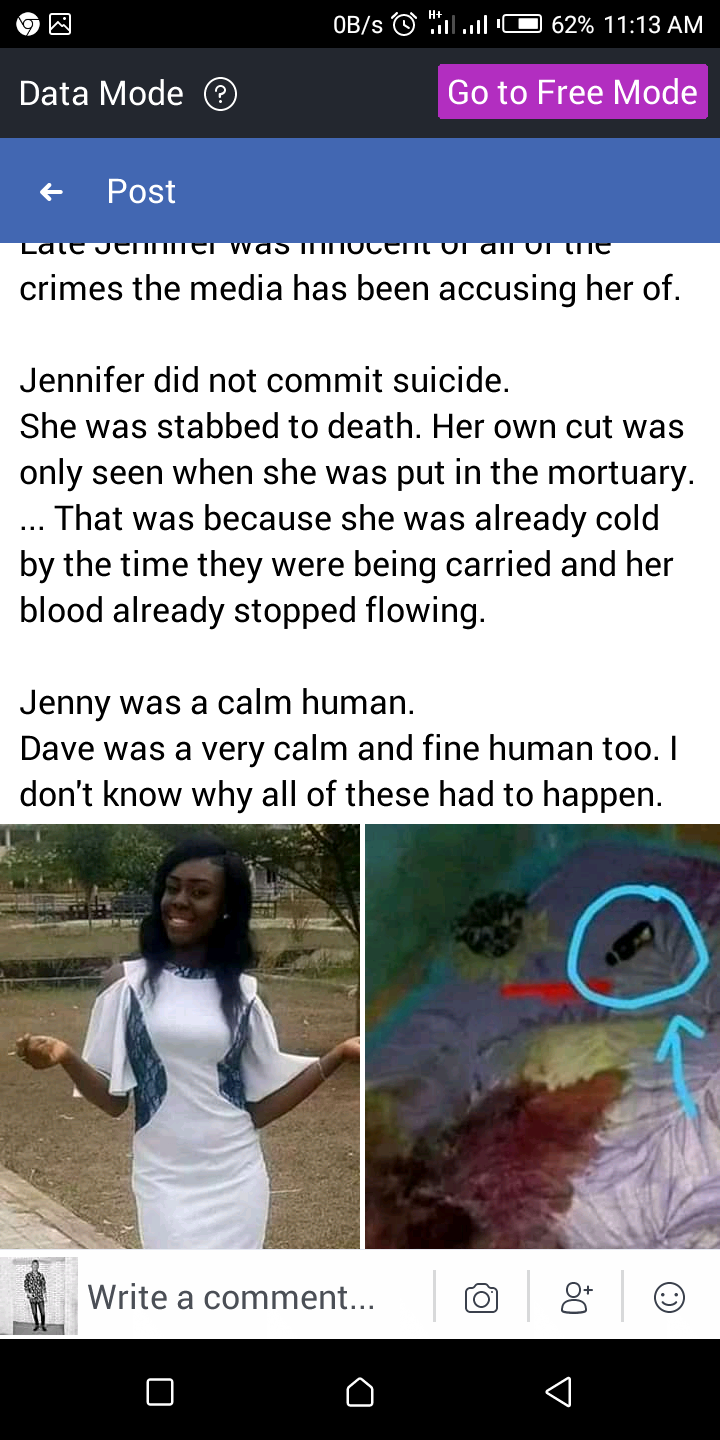Click the Go to Free Mode button

(x=573, y=92)
